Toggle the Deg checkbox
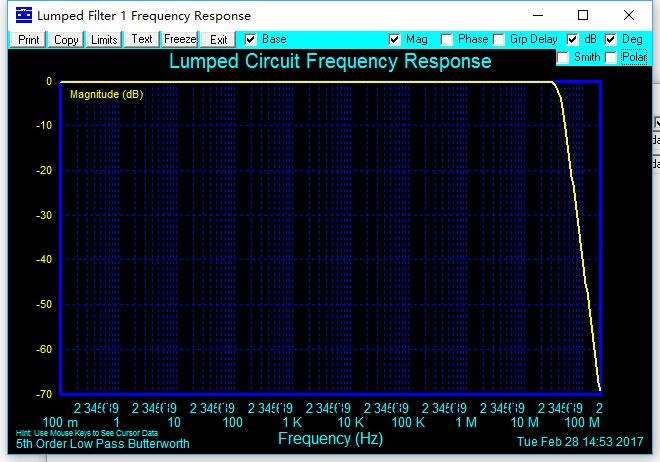Viewport: 660px width, 462px height. click(x=610, y=40)
